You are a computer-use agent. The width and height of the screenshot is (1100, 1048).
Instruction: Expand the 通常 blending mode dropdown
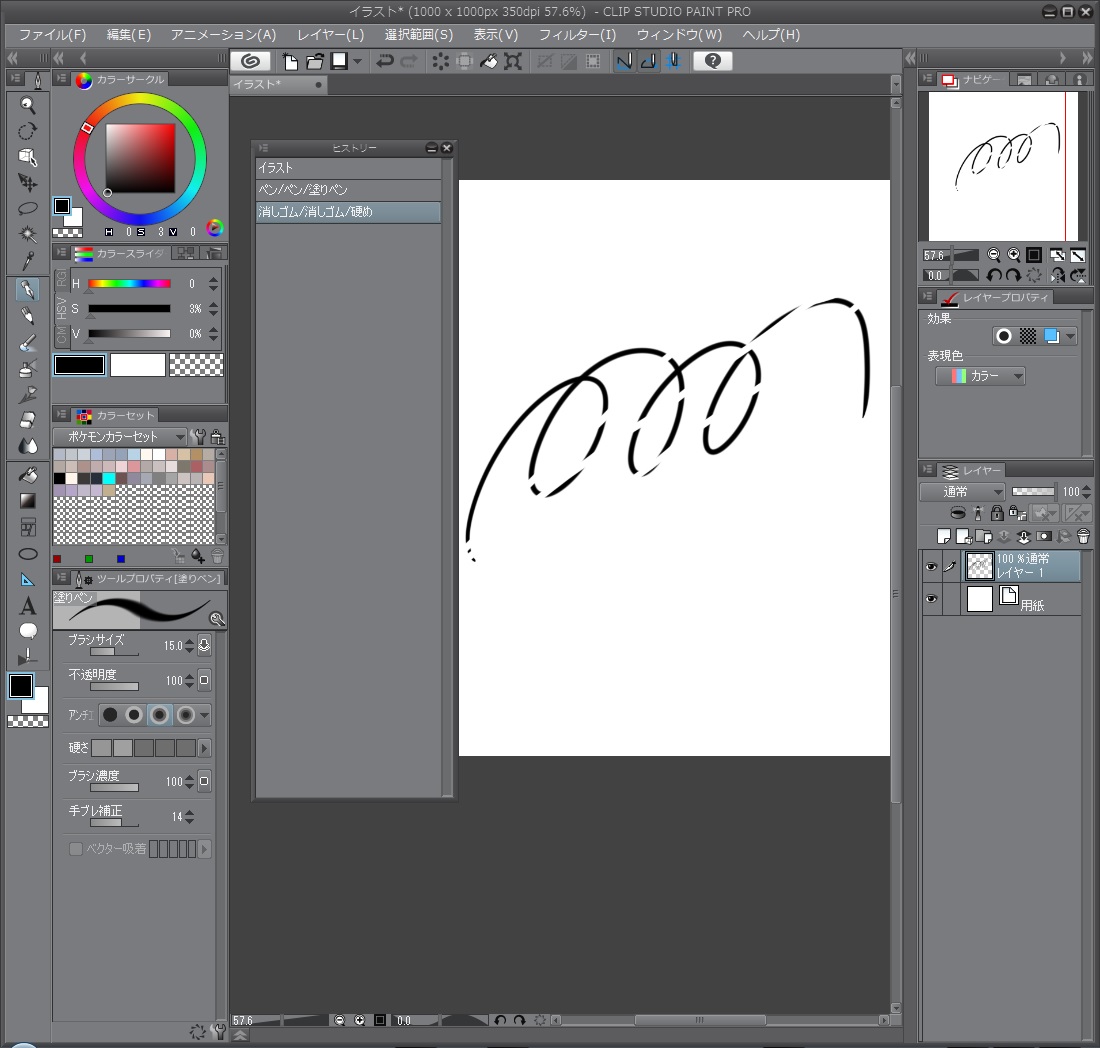click(962, 492)
